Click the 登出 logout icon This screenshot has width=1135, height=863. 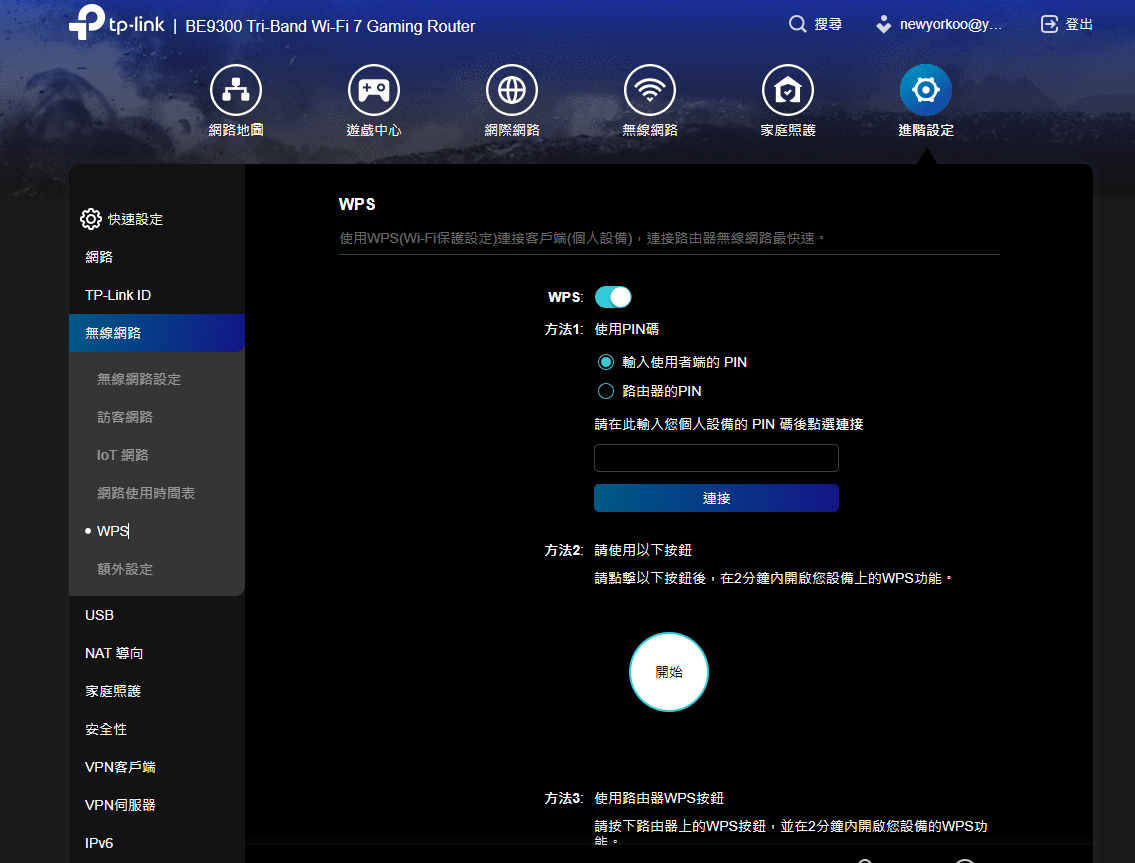(1049, 24)
